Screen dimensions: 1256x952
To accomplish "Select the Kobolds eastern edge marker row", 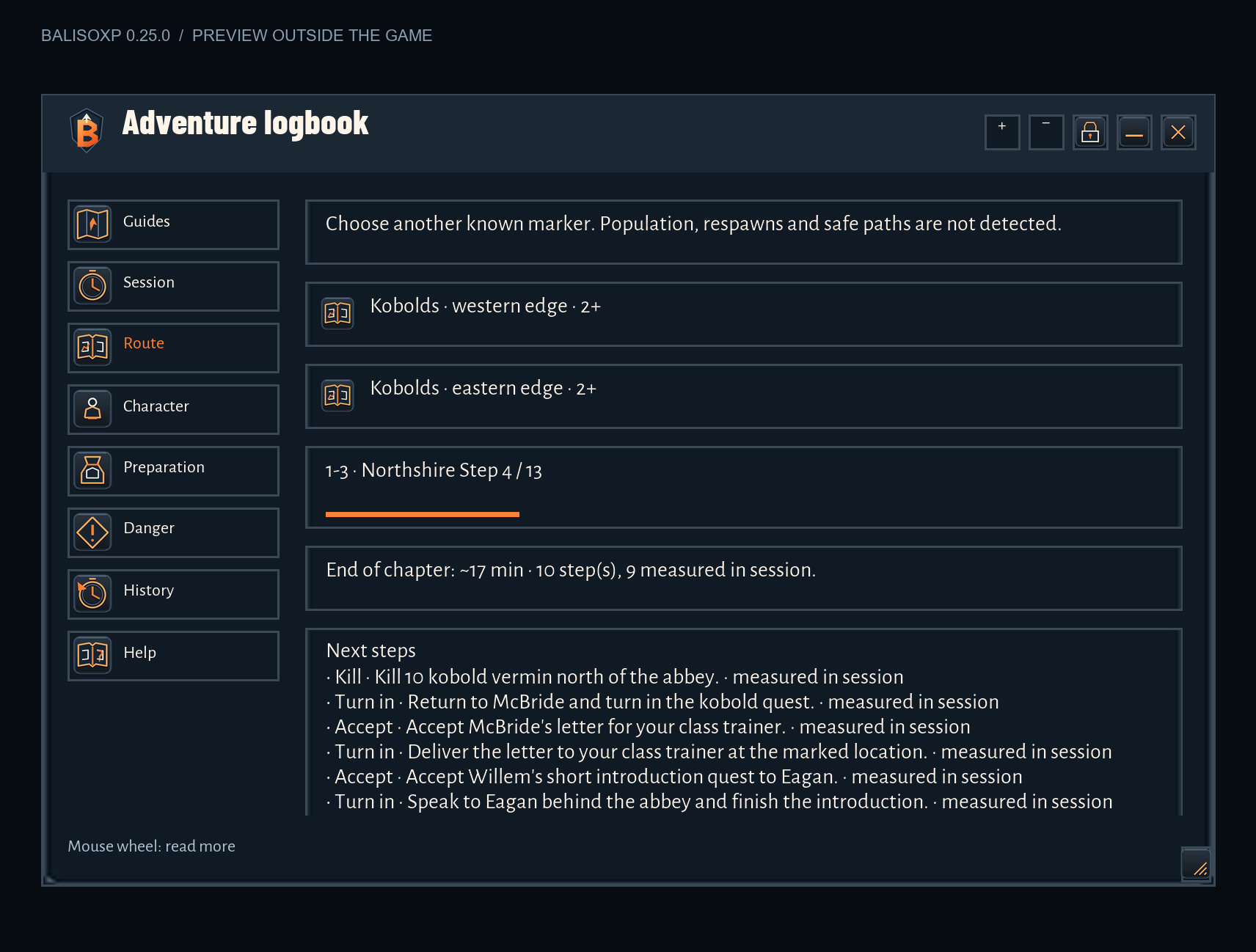I will click(x=744, y=396).
